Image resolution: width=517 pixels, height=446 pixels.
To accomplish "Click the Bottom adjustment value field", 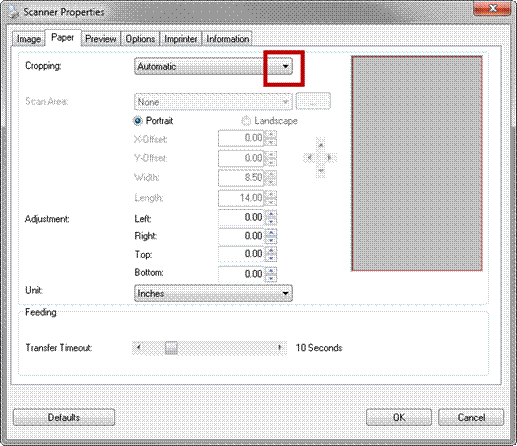I will (241, 274).
